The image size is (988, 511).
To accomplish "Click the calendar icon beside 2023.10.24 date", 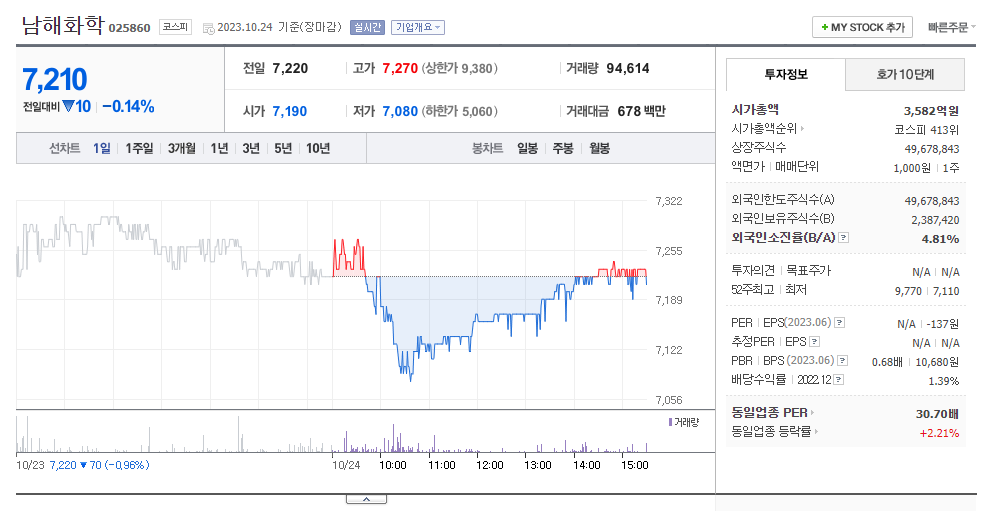I will pyautogui.click(x=209, y=28).
